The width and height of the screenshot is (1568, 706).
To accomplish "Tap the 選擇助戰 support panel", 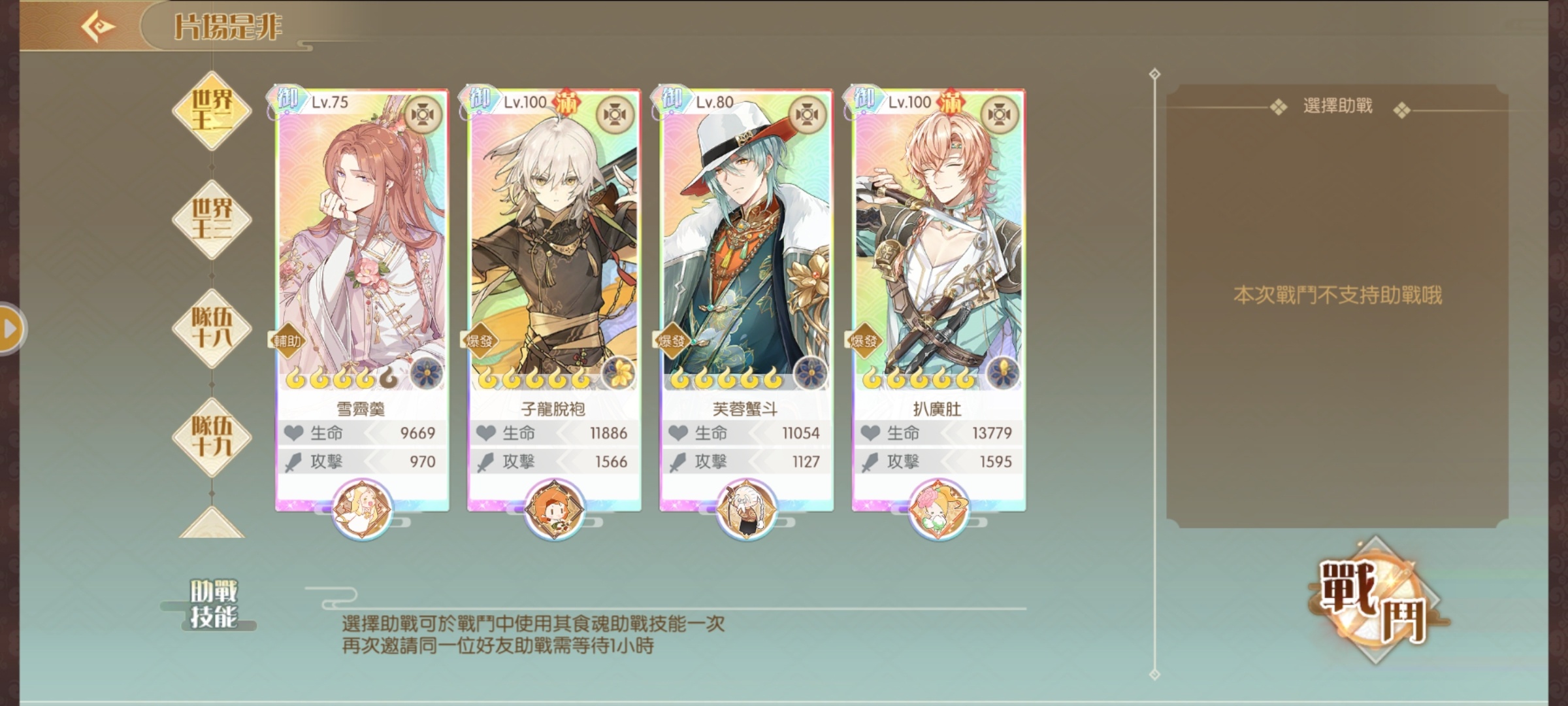I will click(1337, 306).
